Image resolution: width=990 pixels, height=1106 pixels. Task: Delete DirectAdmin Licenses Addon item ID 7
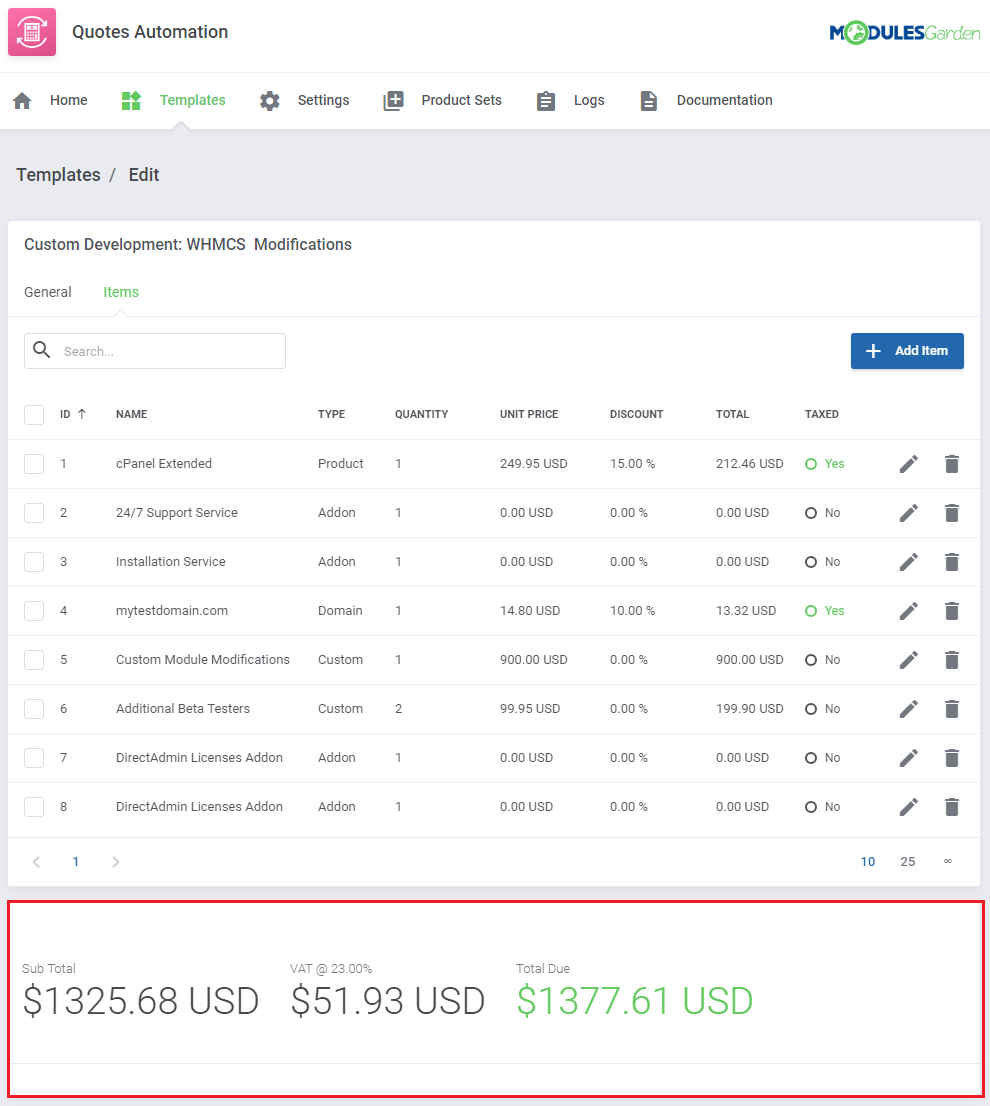click(952, 758)
